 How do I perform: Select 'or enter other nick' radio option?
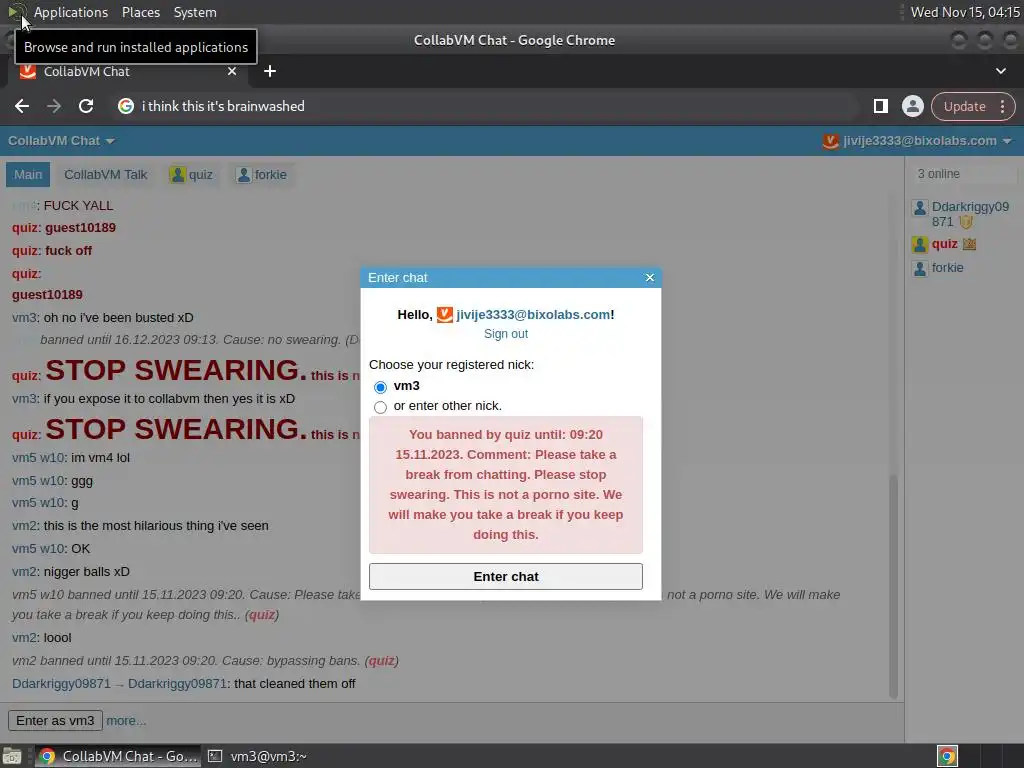click(380, 407)
